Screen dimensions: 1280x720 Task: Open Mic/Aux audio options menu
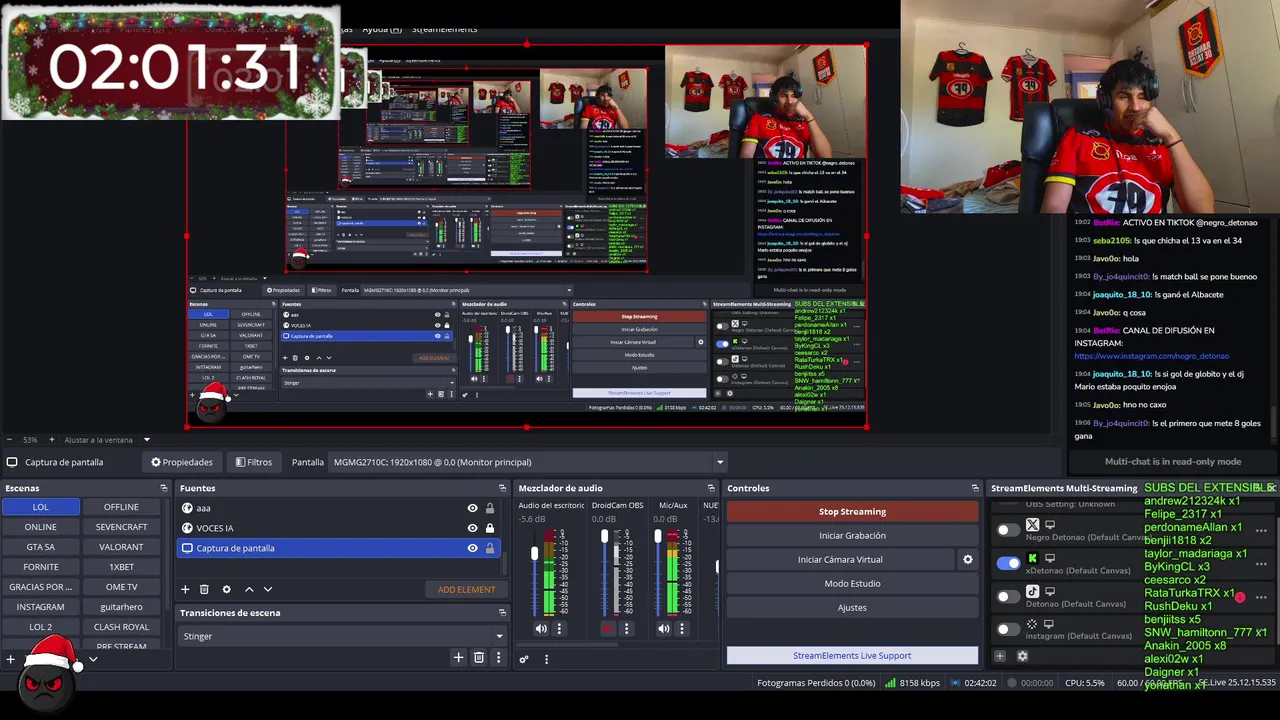682,629
